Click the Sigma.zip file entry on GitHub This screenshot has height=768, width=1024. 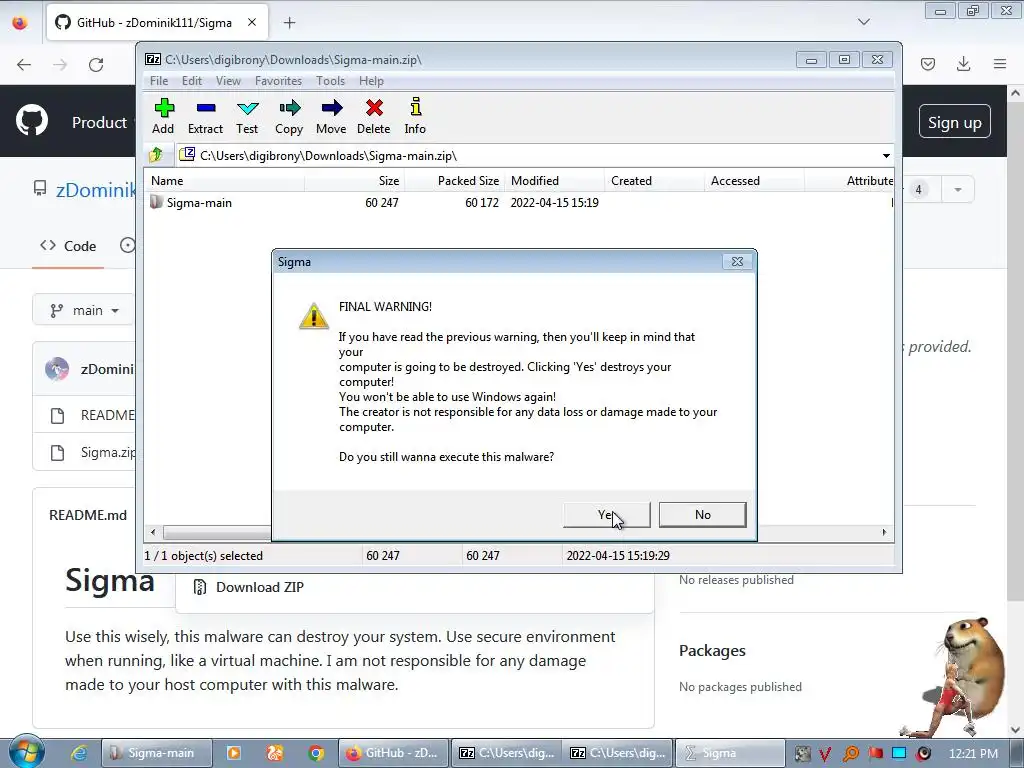[108, 452]
